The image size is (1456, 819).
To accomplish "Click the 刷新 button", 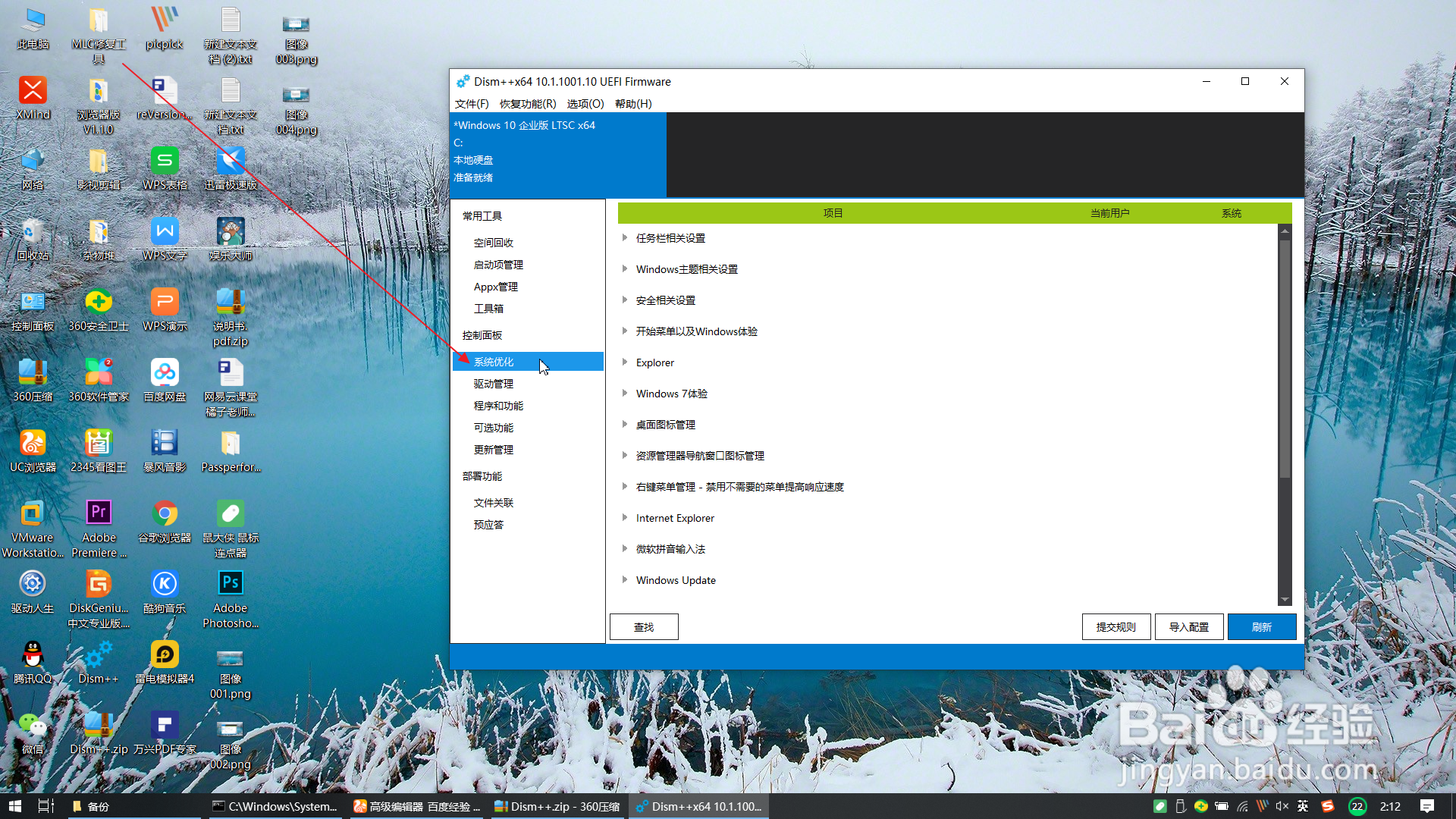I will click(1261, 627).
